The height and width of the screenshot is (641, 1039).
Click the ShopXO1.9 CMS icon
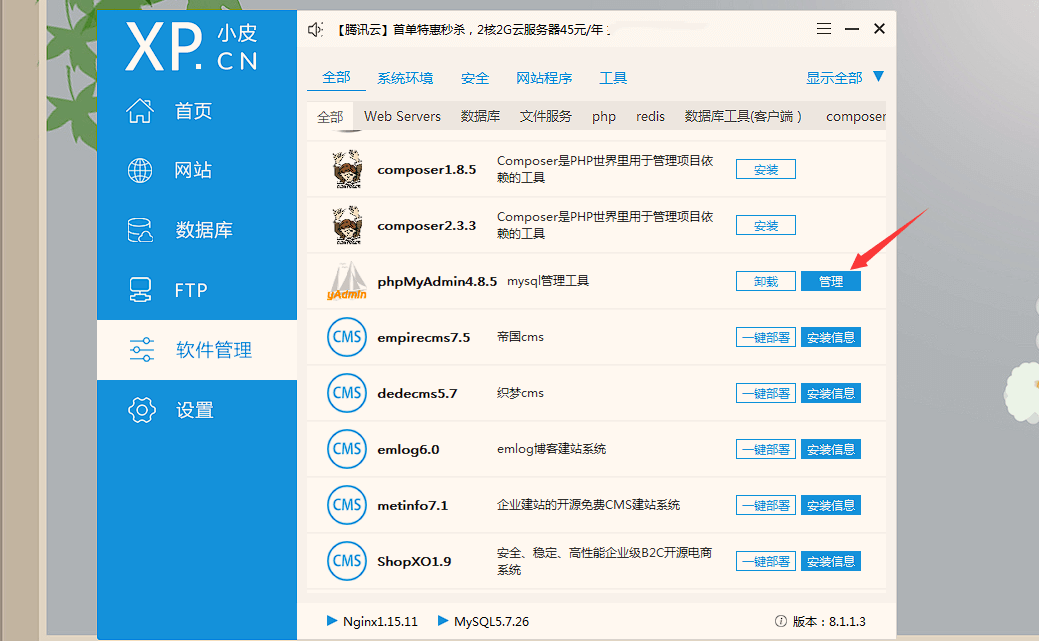347,561
